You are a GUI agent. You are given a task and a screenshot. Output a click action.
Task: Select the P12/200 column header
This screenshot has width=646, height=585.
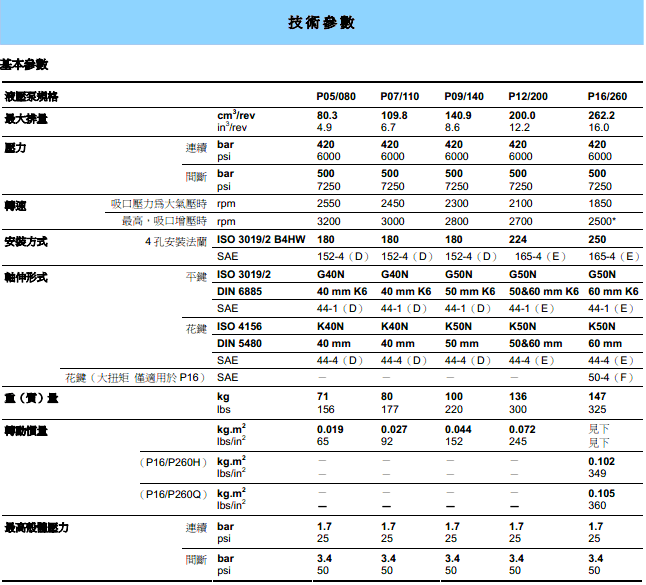(528, 97)
